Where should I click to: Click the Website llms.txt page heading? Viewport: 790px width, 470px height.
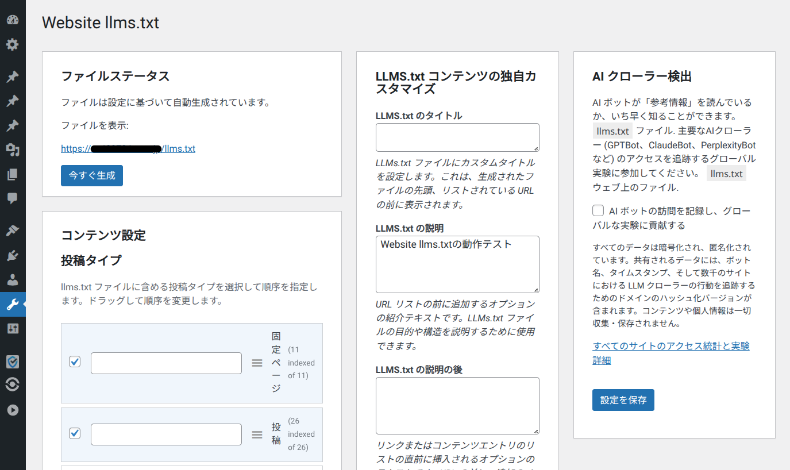click(100, 23)
